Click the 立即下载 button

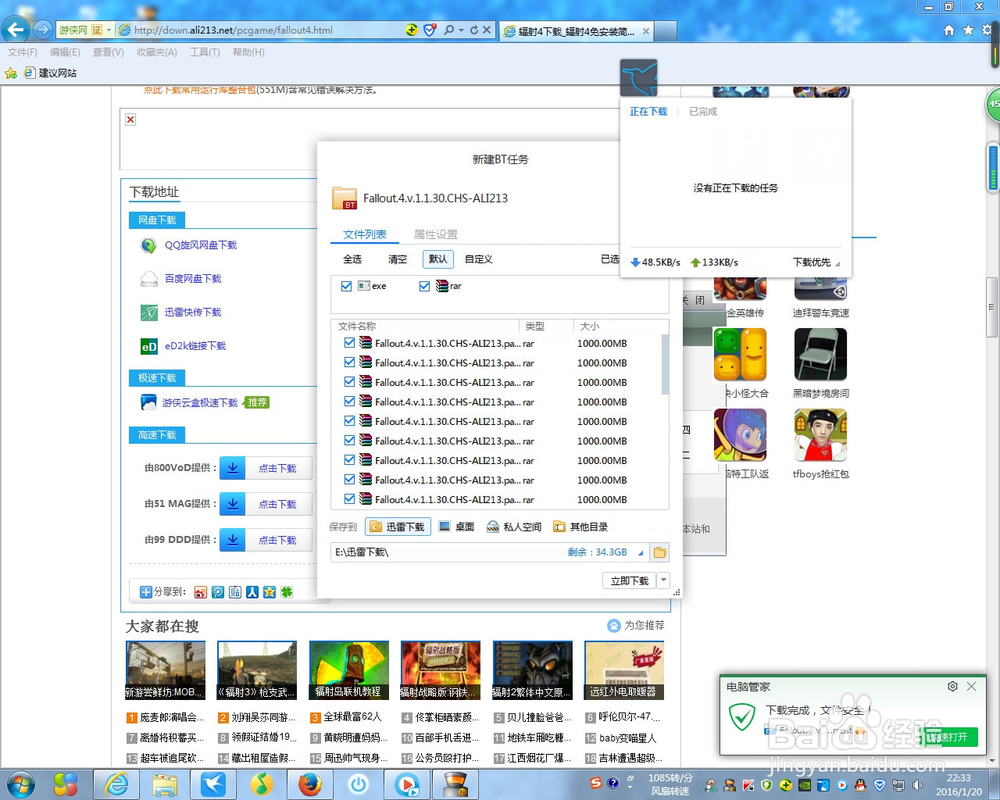click(x=629, y=581)
